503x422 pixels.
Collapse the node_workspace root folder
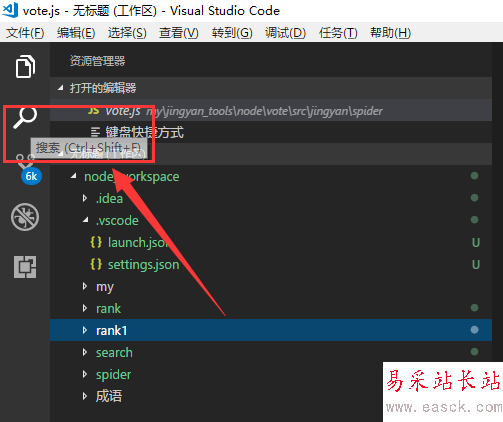point(74,176)
